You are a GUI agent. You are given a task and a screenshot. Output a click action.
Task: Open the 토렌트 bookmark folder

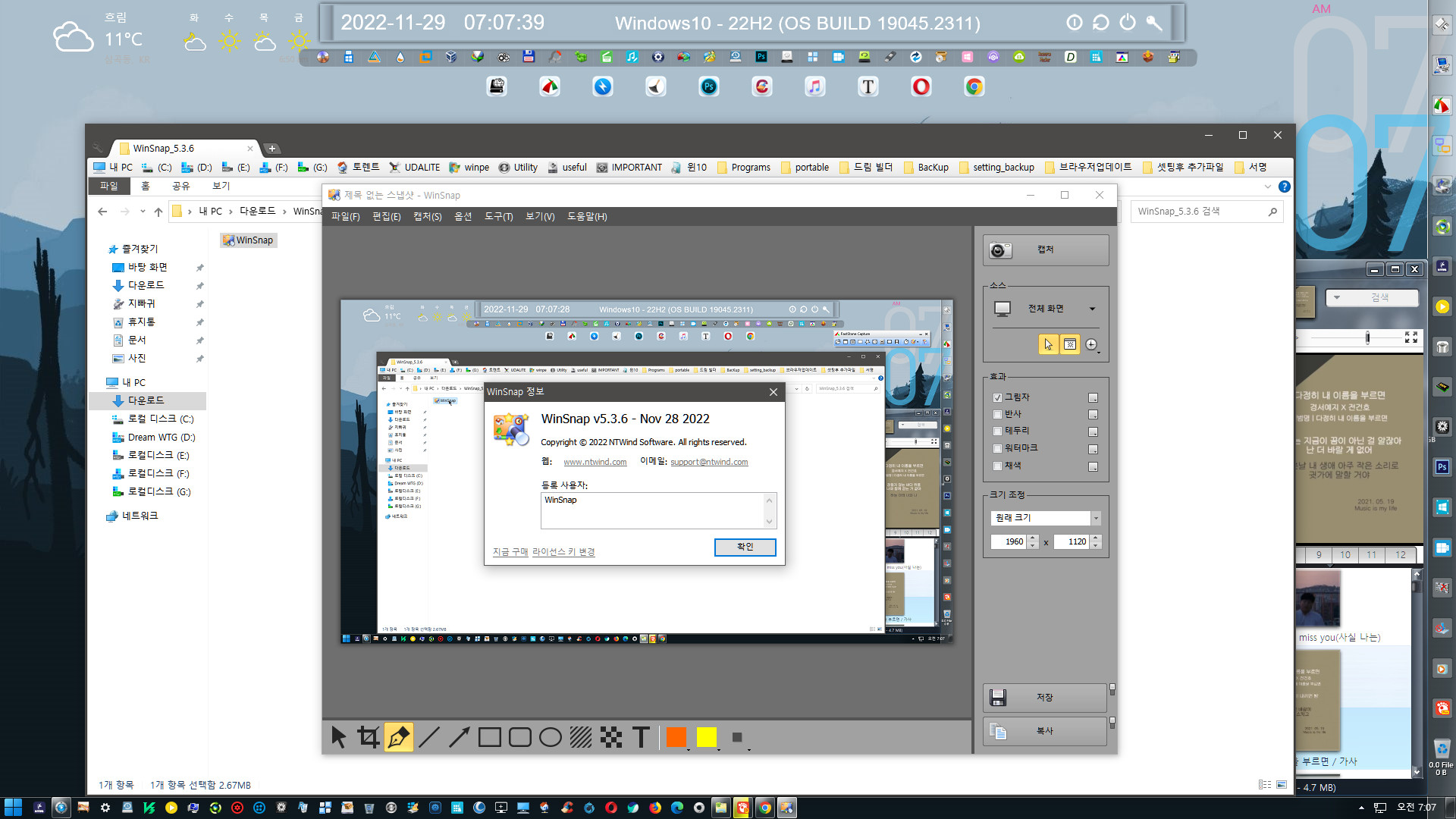pos(358,168)
